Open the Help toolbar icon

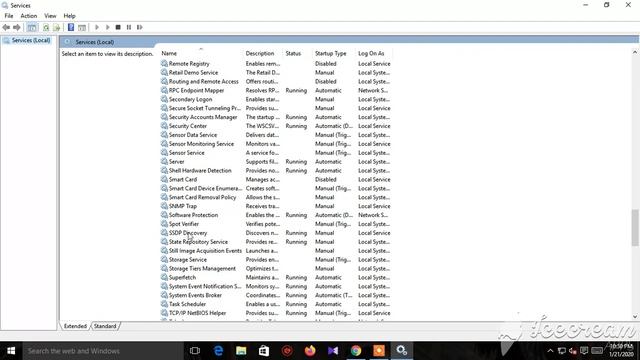pos(71,27)
